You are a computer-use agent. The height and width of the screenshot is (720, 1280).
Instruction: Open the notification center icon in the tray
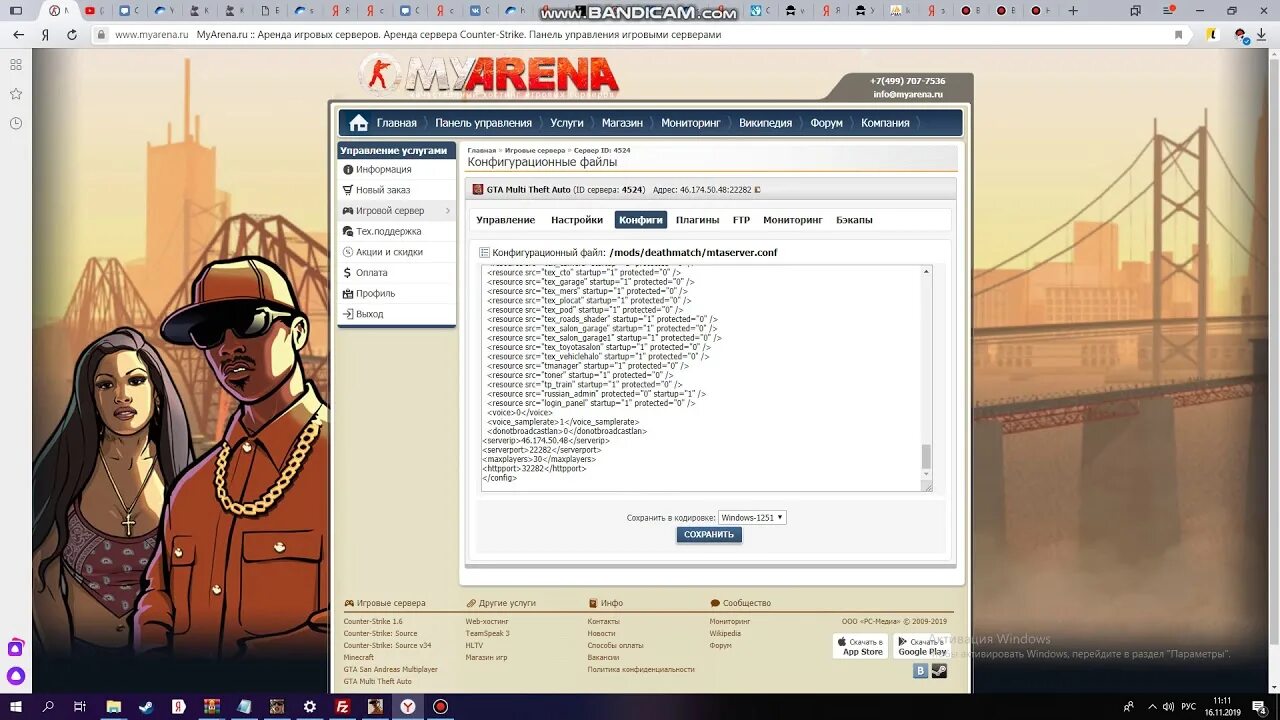(1260, 707)
